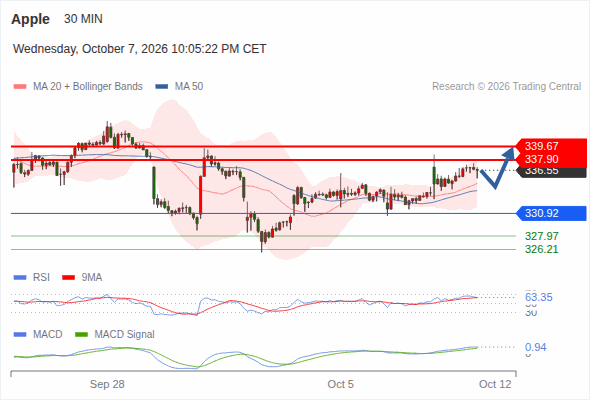Click the MACD legend swatch
This screenshot has height=400, width=590.
click(20, 335)
